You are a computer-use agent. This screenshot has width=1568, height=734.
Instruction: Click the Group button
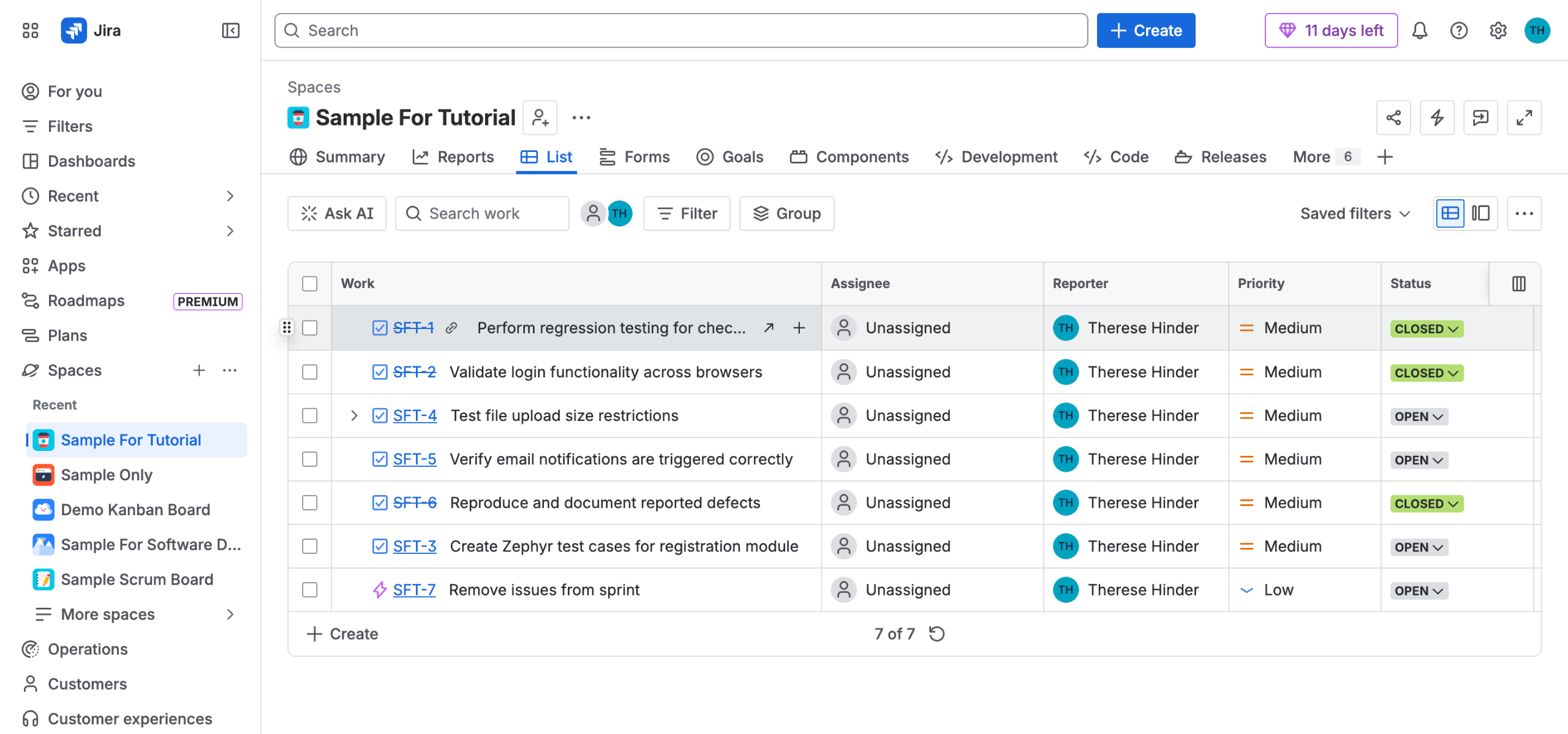(x=786, y=213)
